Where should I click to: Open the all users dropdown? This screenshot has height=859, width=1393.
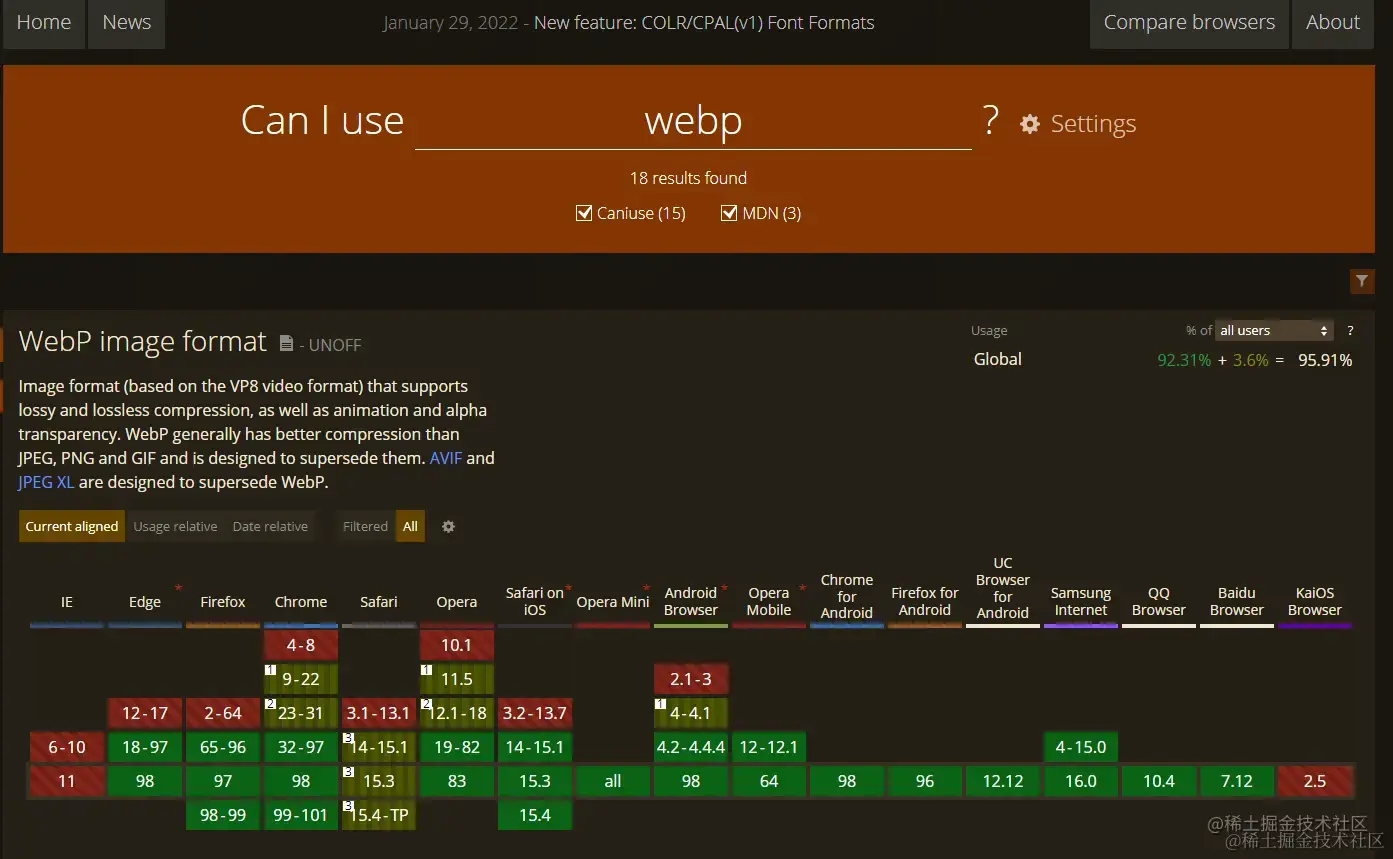(1275, 330)
